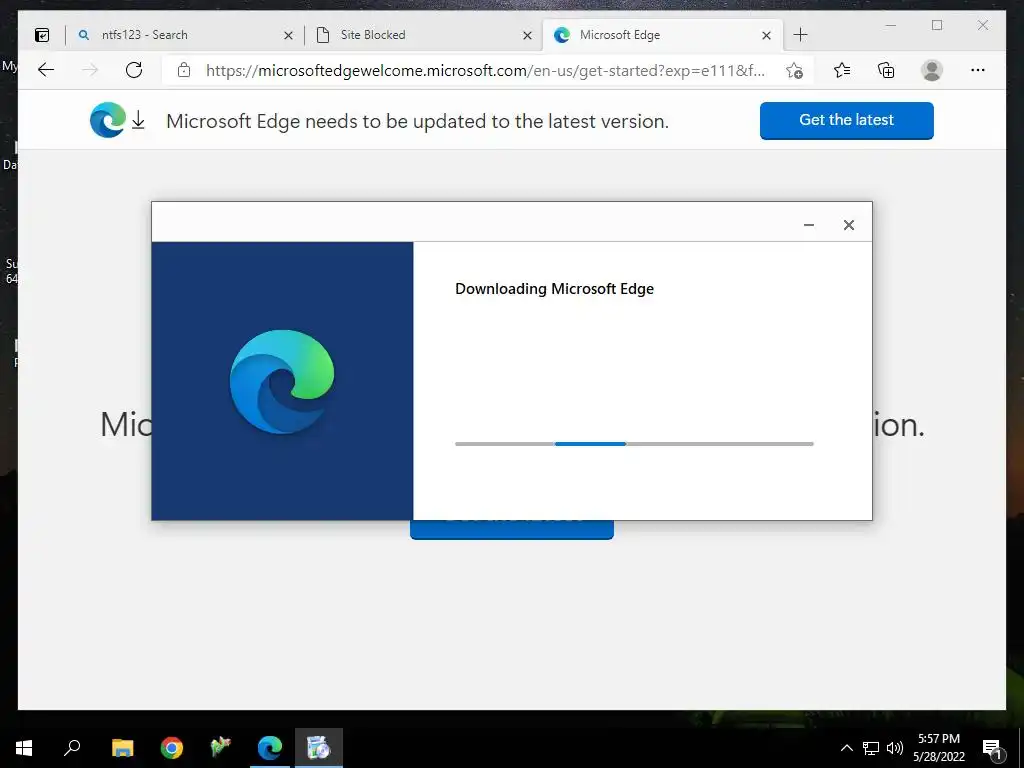Open File Explorer from taskbar
The image size is (1024, 768).
click(x=122, y=748)
